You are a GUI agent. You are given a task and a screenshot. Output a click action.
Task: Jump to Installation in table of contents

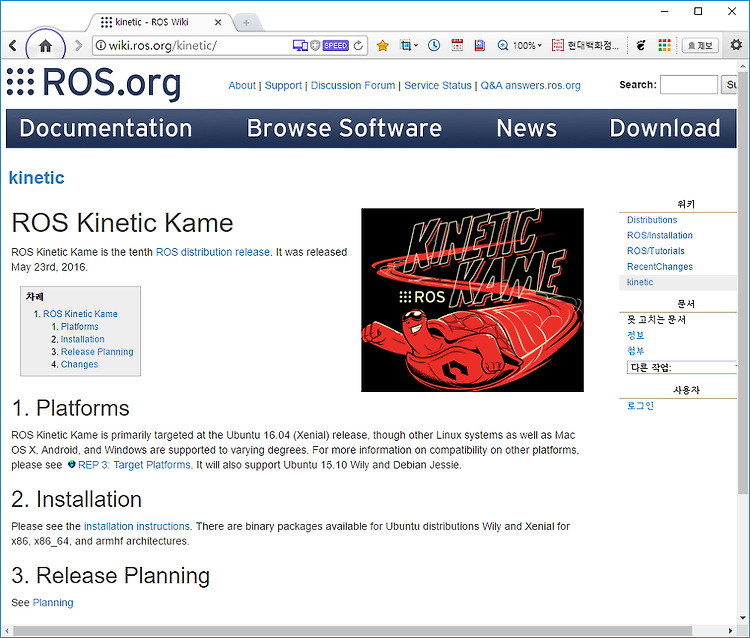tap(82, 339)
